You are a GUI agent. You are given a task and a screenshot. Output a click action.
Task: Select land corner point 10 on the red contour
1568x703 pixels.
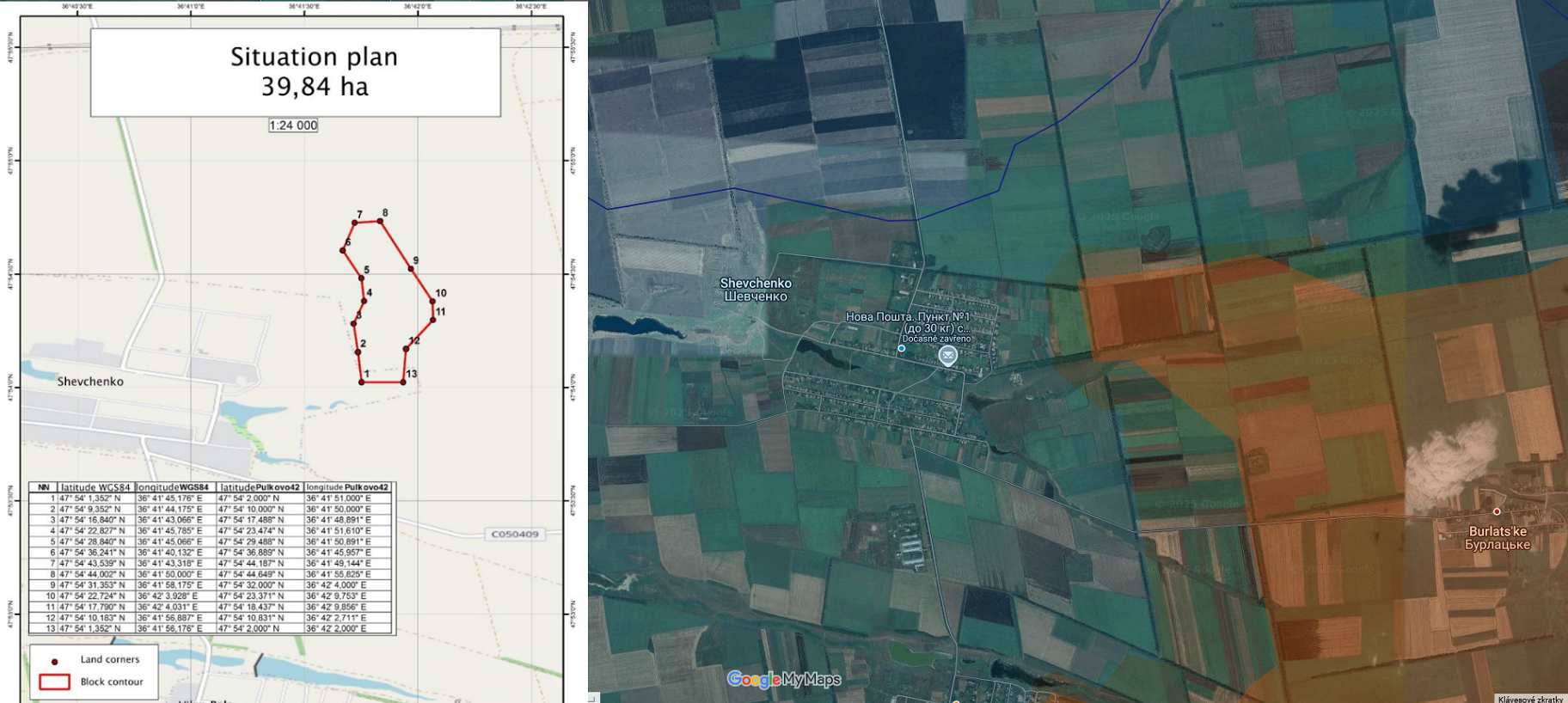point(432,302)
